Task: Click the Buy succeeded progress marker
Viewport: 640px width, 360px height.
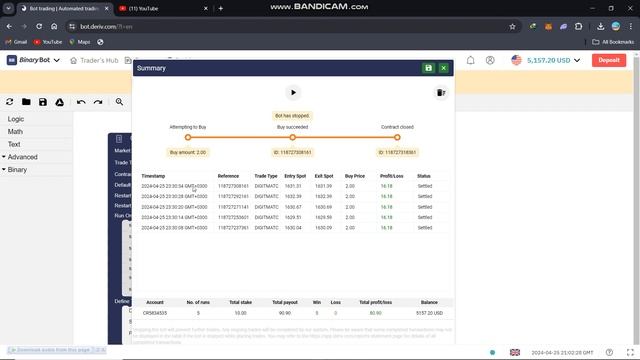Action: pyautogui.click(x=293, y=138)
